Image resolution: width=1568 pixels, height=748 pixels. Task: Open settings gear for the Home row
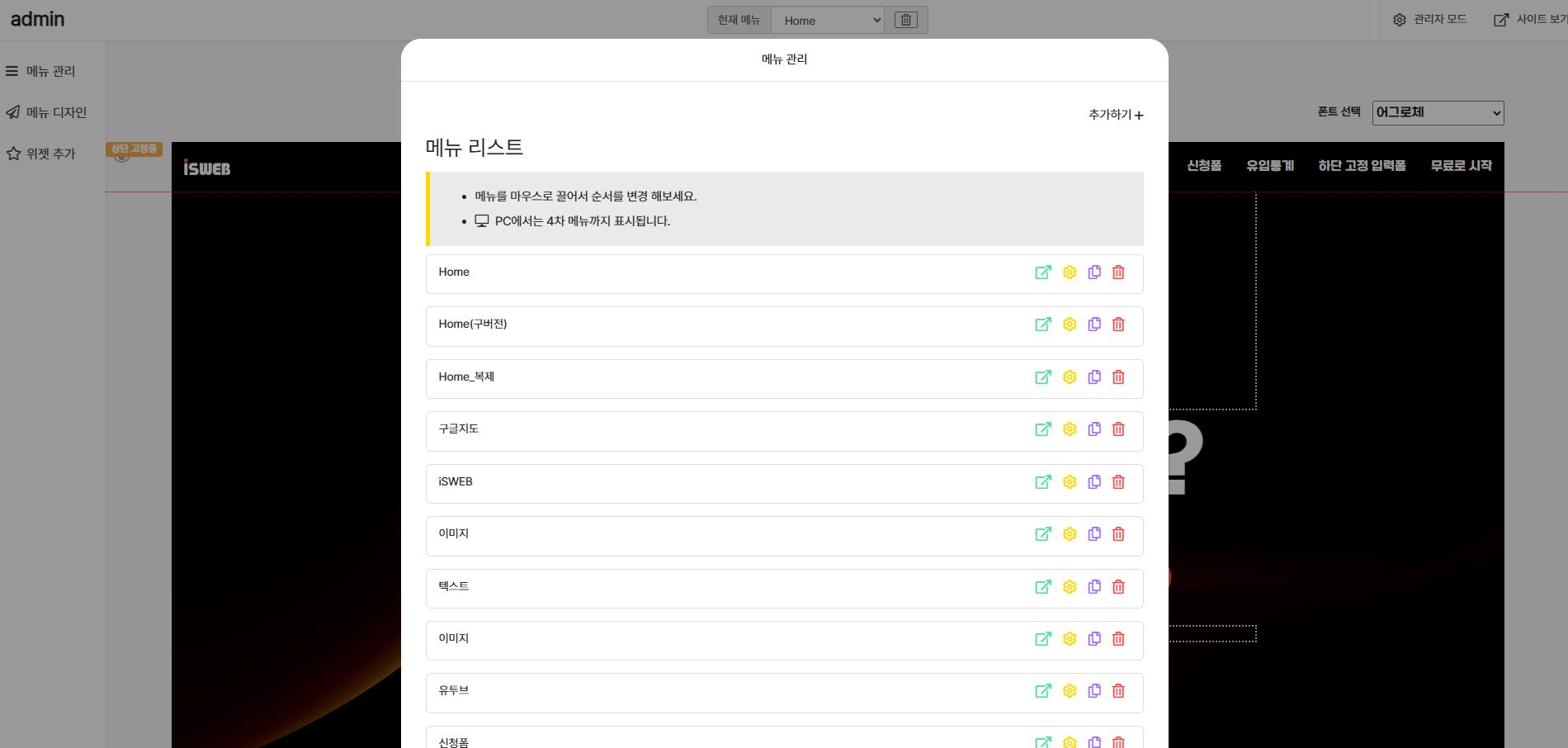click(1070, 272)
